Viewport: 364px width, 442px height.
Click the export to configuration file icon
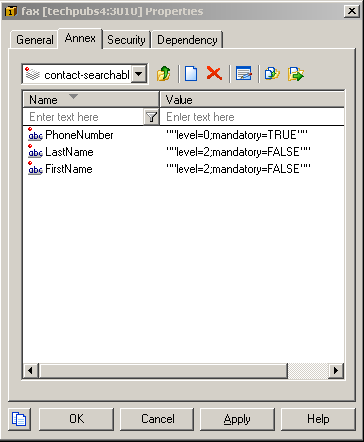pyautogui.click(x=296, y=74)
